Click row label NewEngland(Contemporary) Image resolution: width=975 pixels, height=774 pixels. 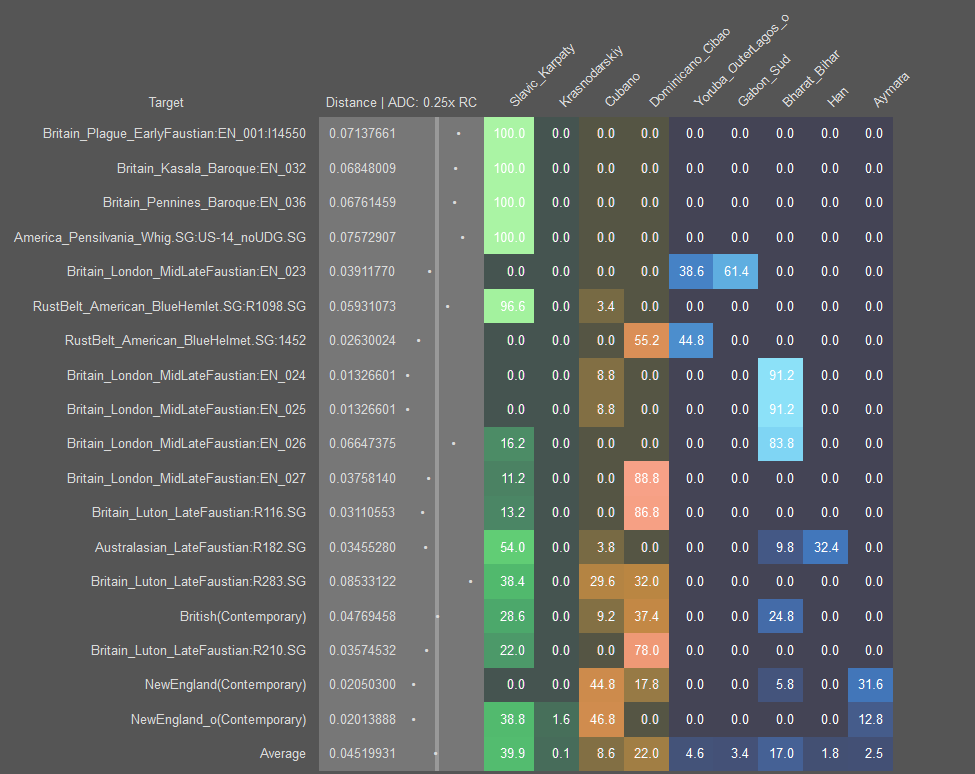[226, 685]
